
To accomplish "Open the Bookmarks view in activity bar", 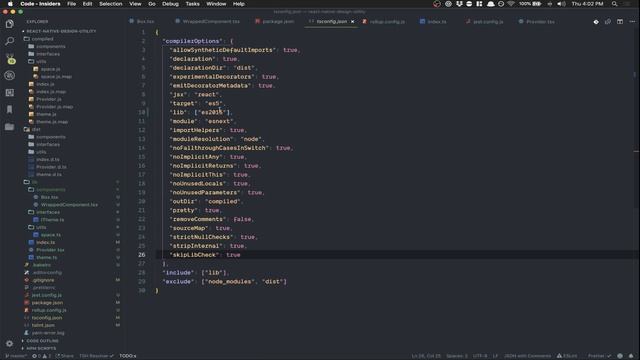I will pyautogui.click(x=9, y=109).
